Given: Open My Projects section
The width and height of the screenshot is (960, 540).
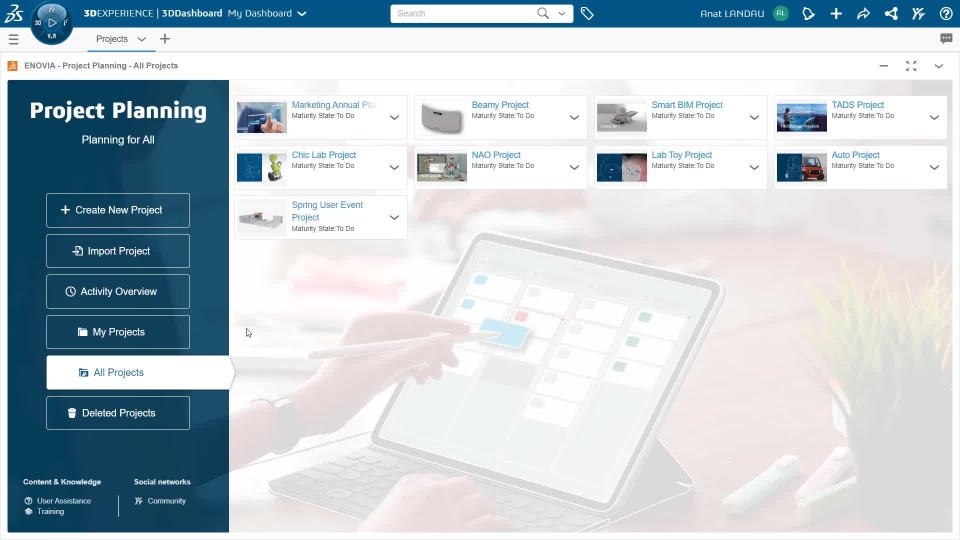Looking at the screenshot, I should [x=118, y=332].
